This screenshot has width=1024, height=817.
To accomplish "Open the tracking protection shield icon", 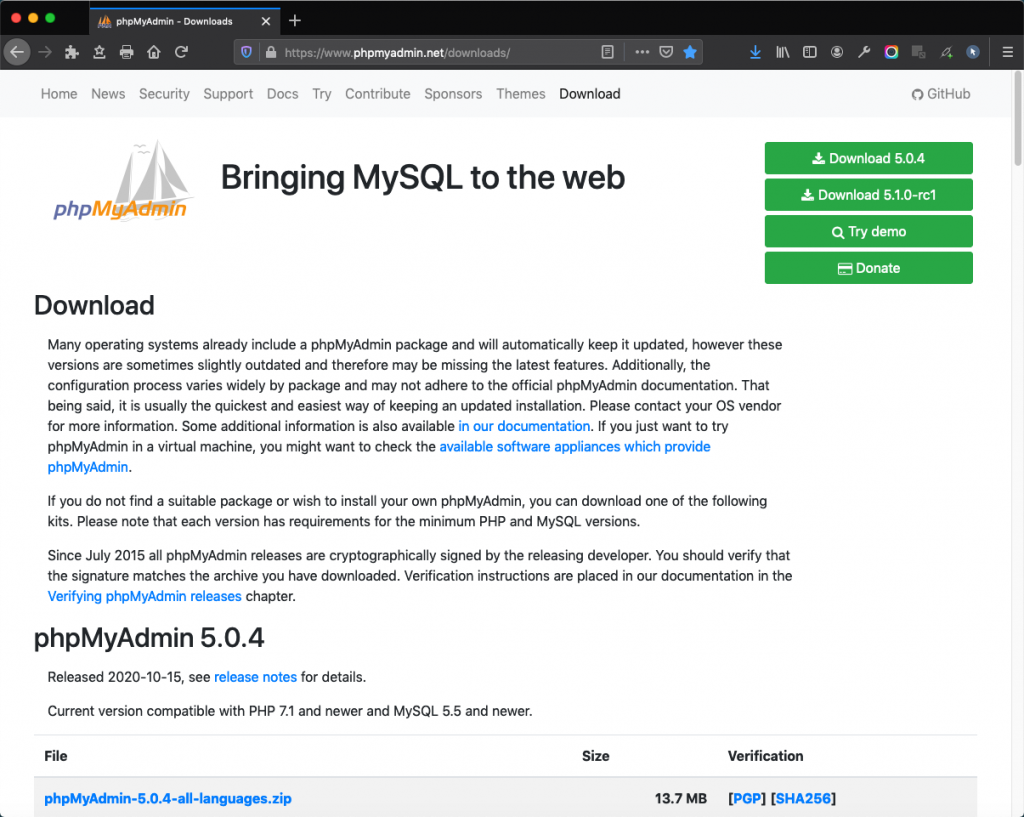I will point(246,52).
